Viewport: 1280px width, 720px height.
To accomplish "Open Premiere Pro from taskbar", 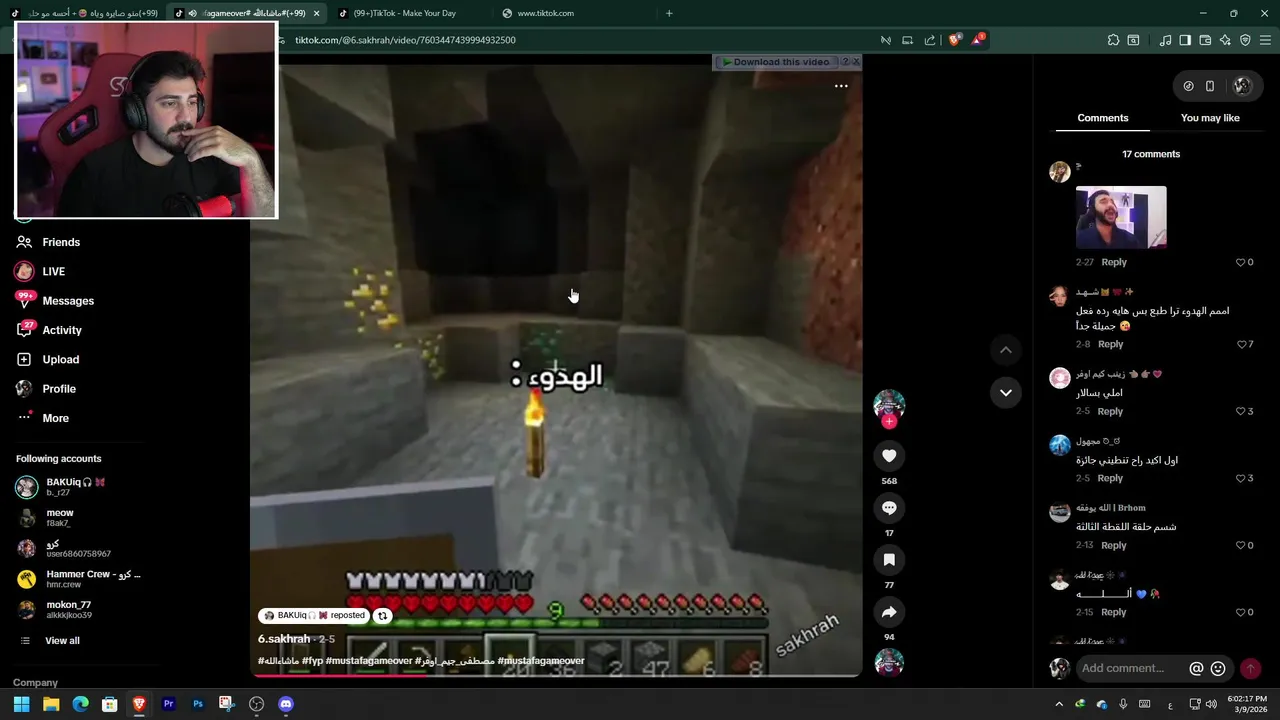I will coord(168,704).
